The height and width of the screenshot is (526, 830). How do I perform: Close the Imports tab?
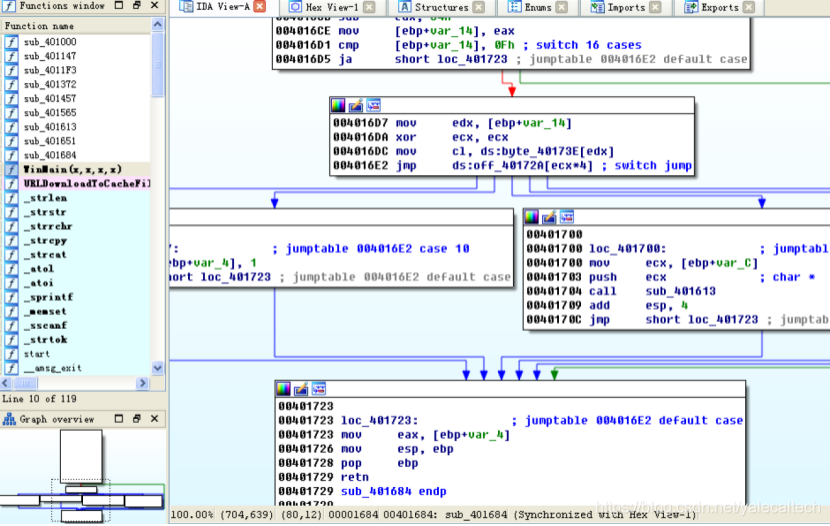(x=655, y=7)
